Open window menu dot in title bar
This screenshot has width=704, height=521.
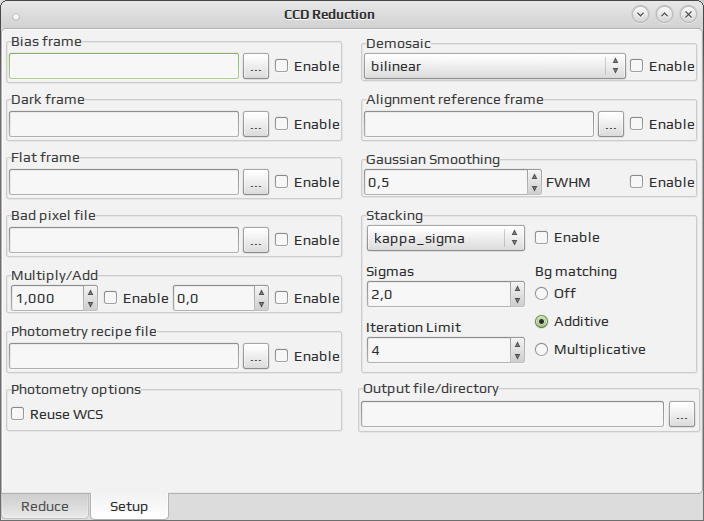[x=16, y=17]
